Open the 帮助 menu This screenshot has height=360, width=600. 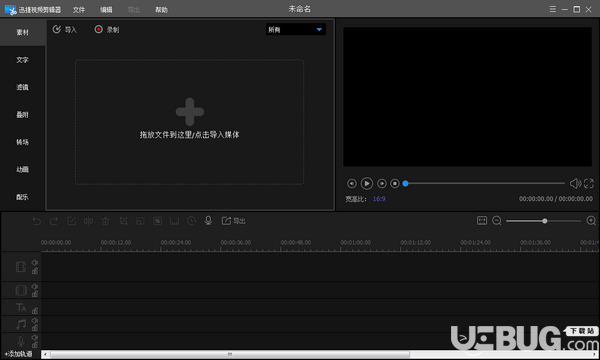[161, 10]
